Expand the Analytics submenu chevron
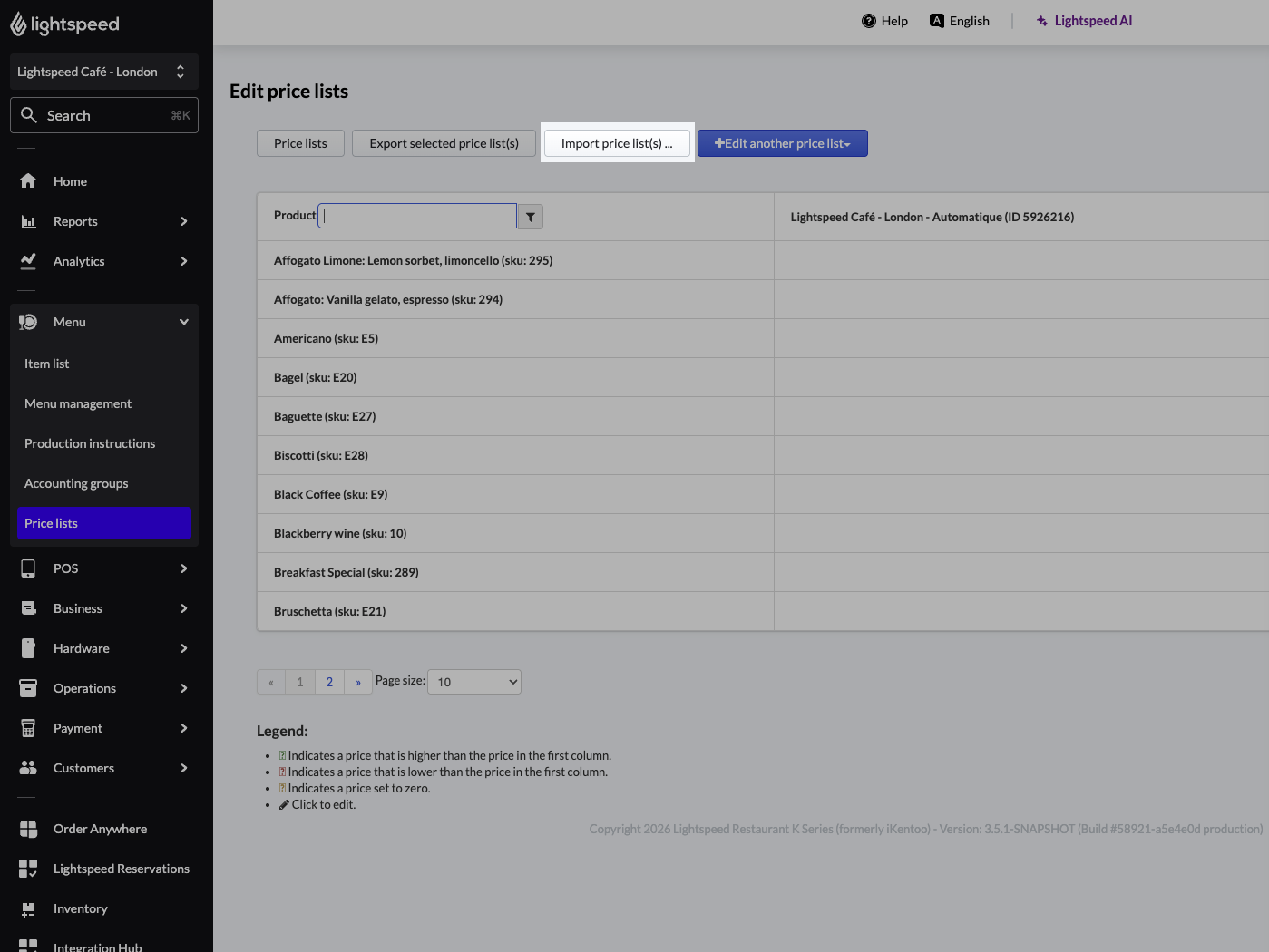 coord(184,261)
